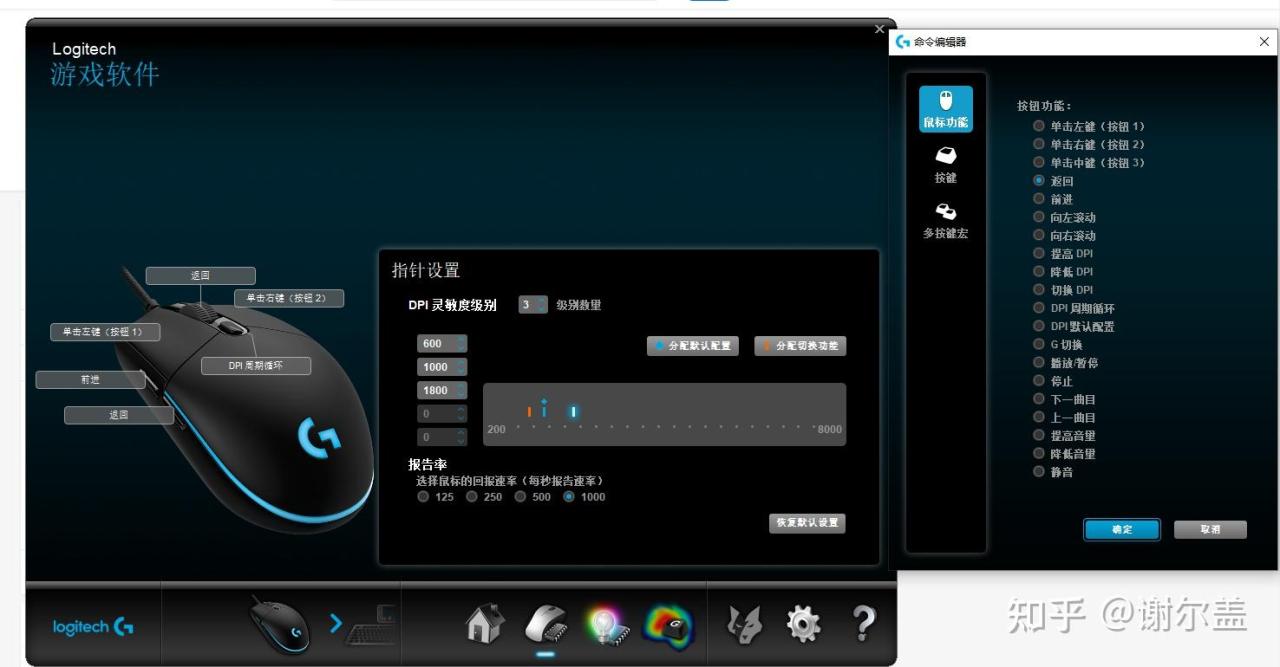The image size is (1280, 667).
Task: Click DPI 周期循环 label on mouse diagram
Action: pos(256,366)
